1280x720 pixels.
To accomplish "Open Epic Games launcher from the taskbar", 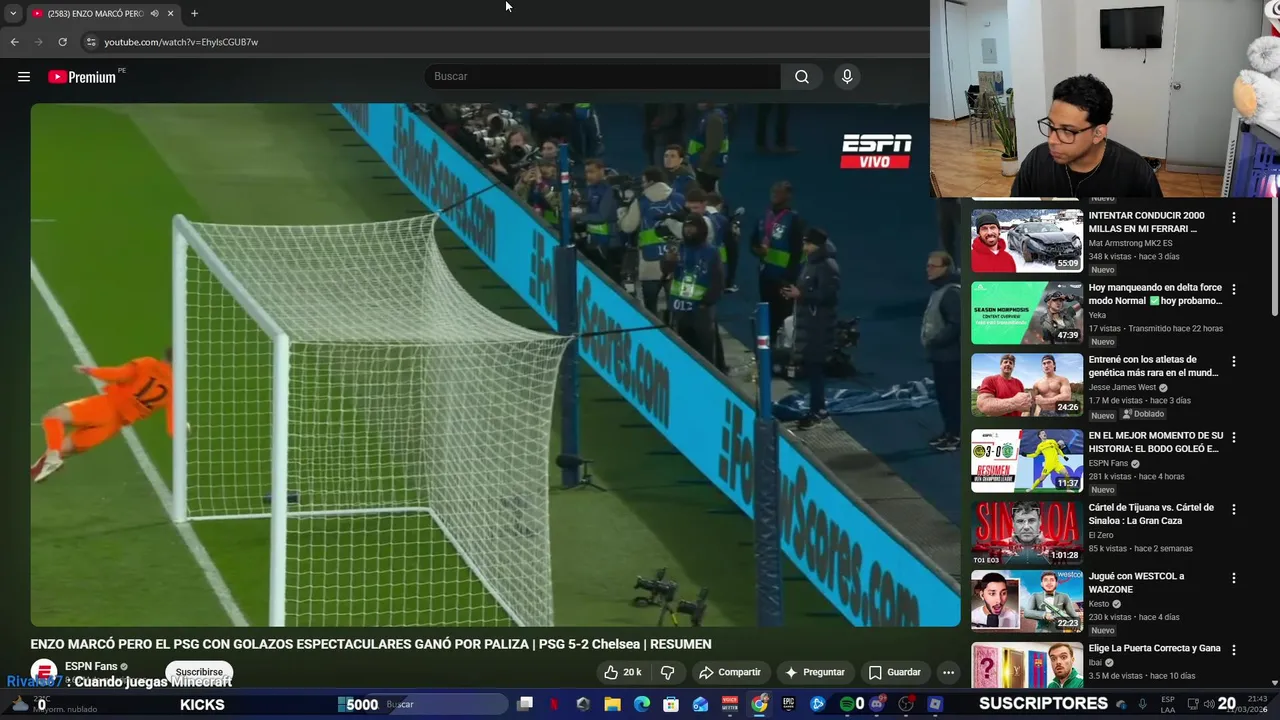I will (788, 704).
